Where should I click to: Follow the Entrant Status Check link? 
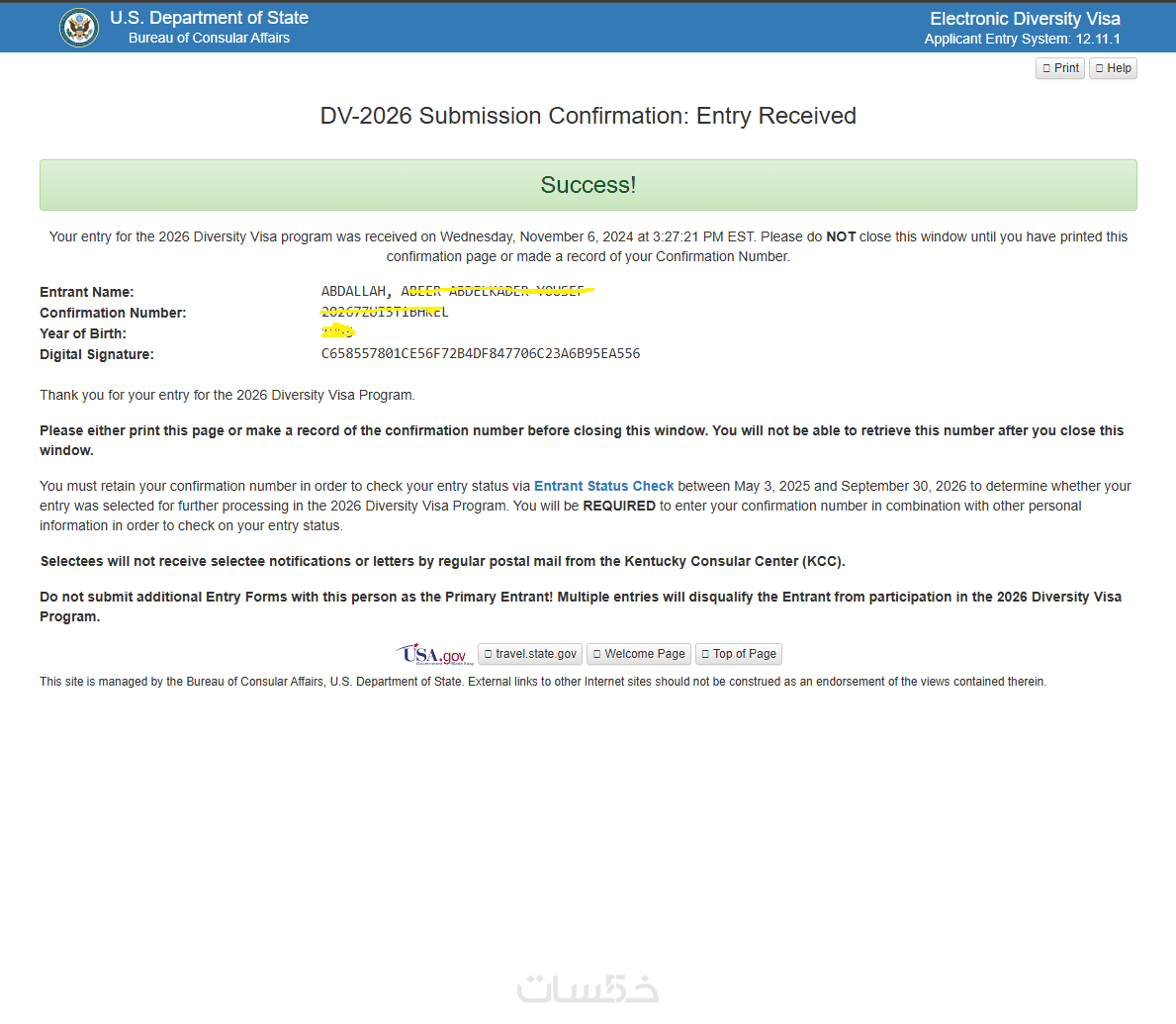coord(603,486)
